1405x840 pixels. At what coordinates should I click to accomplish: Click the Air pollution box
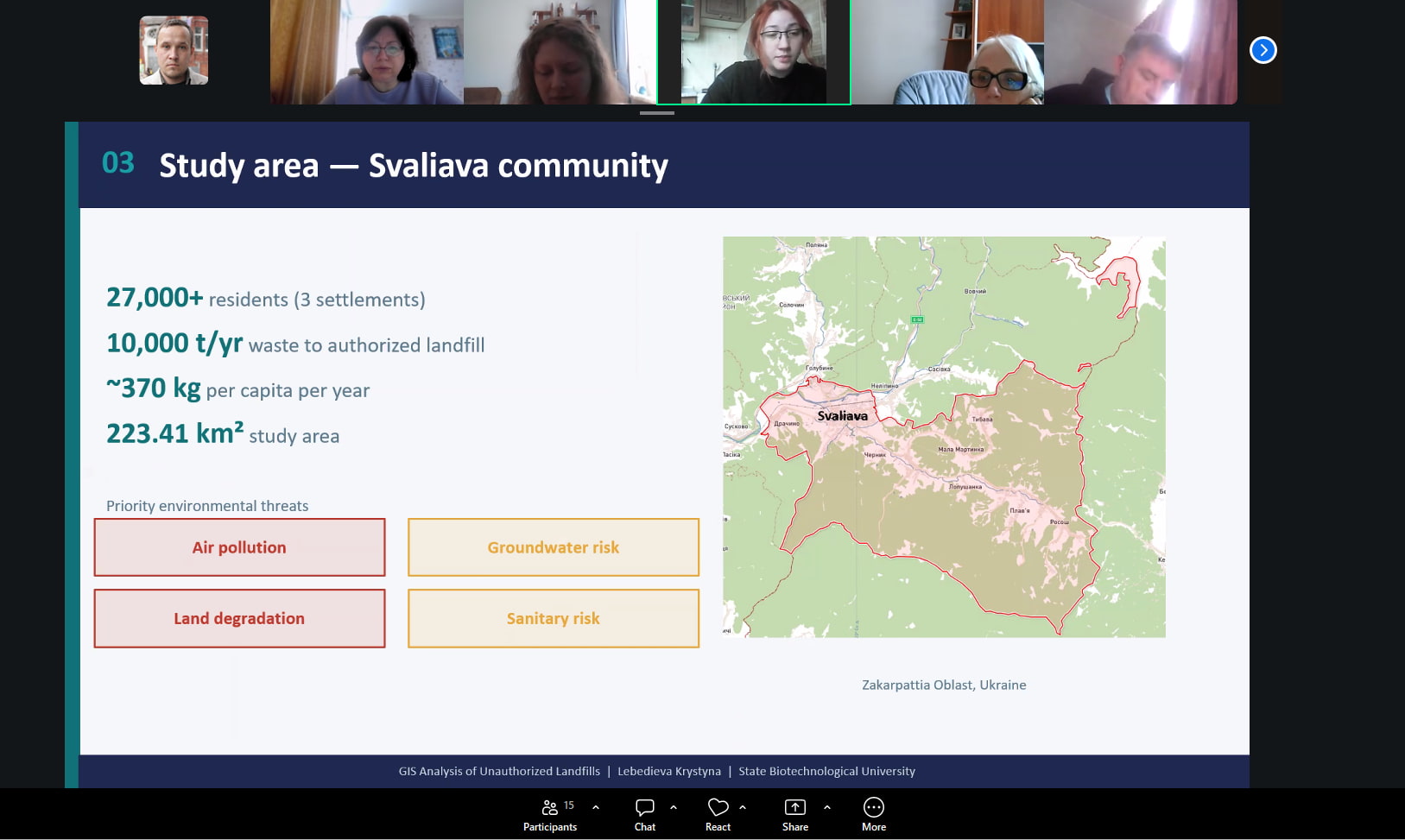click(x=239, y=547)
